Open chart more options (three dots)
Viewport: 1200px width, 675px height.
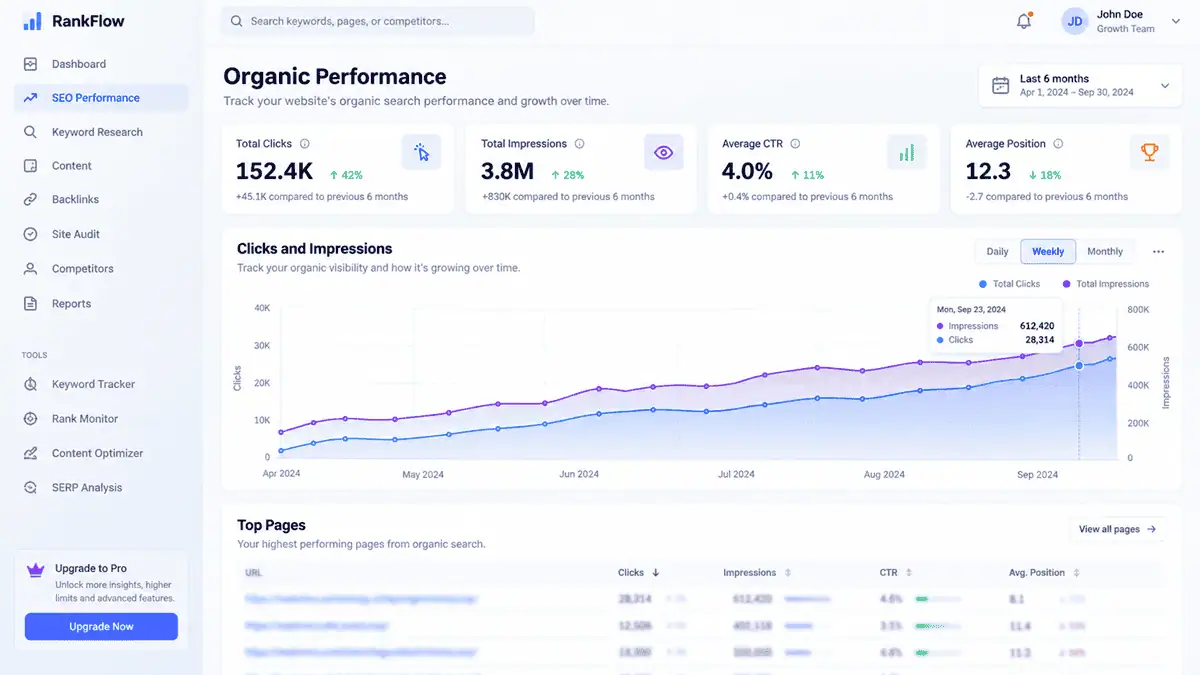pos(1158,252)
